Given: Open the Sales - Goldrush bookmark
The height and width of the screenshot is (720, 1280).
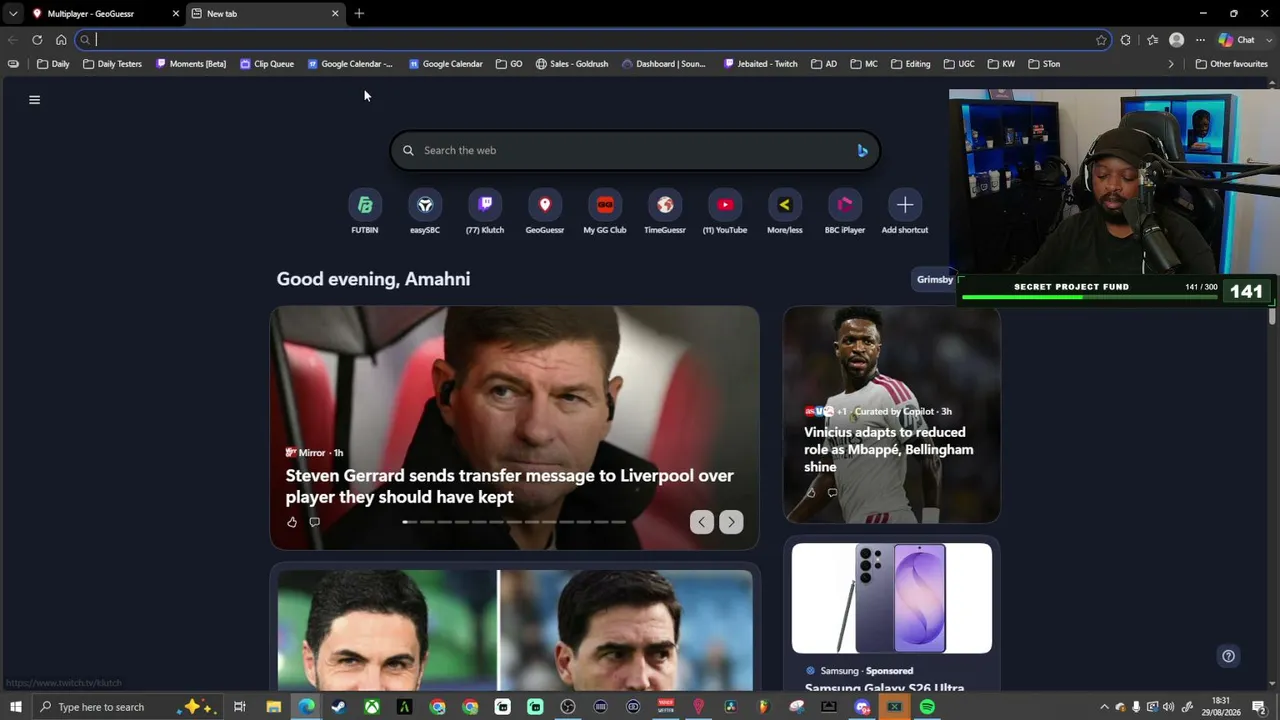Looking at the screenshot, I should coord(571,64).
